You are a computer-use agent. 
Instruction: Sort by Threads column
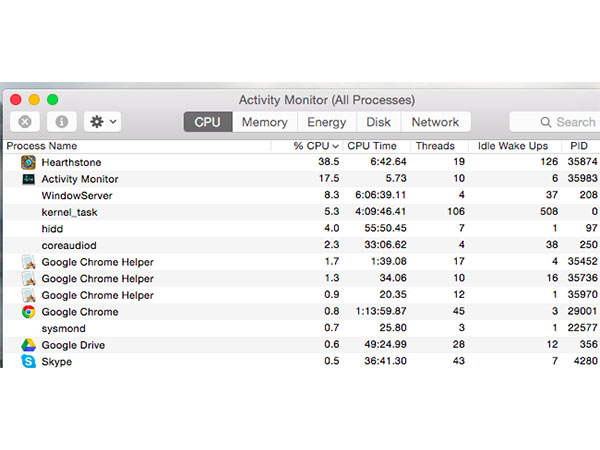(439, 146)
